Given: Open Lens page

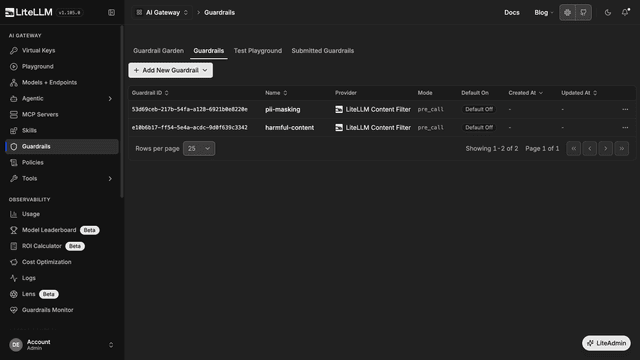Looking at the screenshot, I should pyautogui.click(x=62, y=294).
